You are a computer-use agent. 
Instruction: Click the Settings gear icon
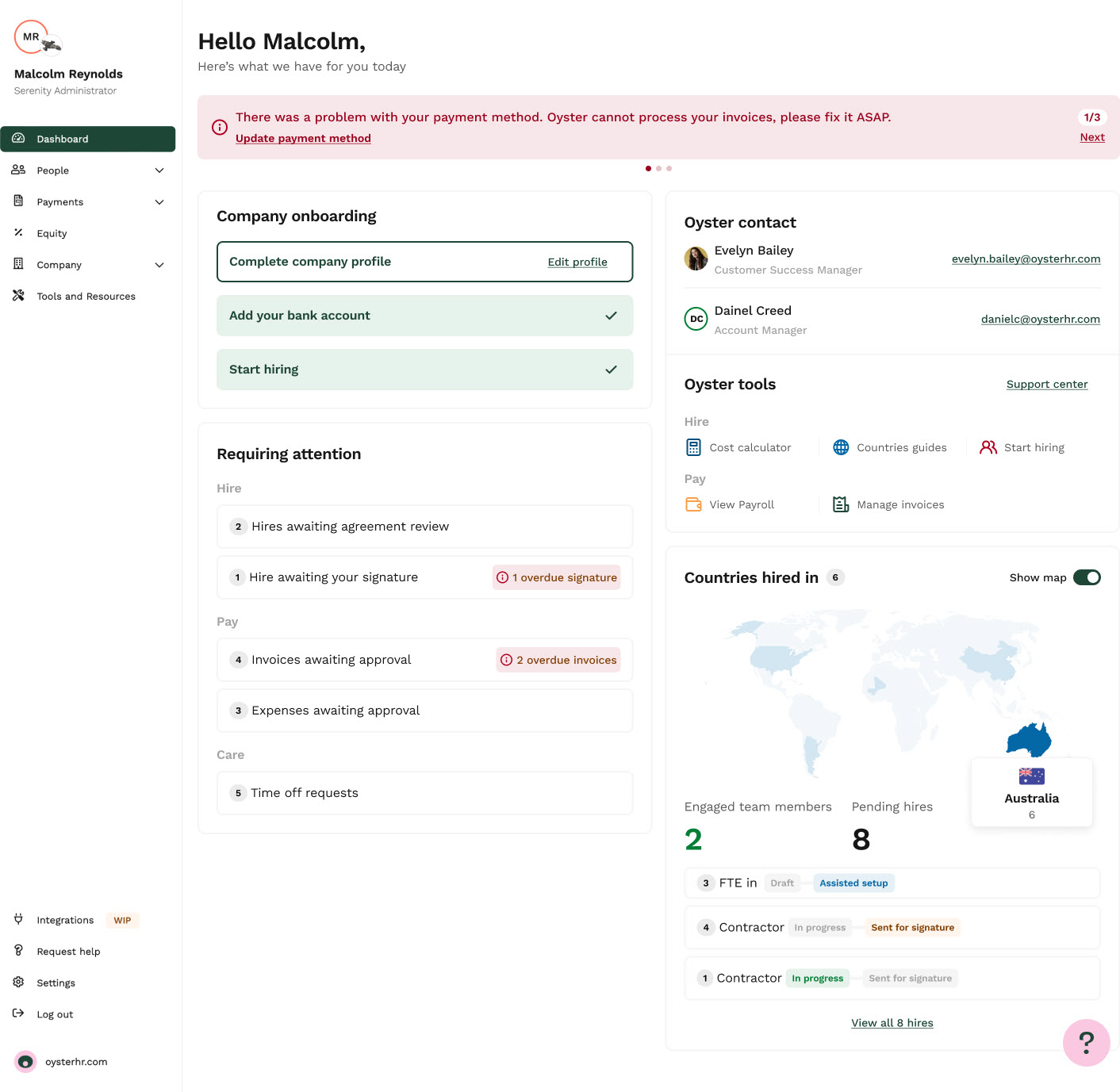click(x=18, y=982)
